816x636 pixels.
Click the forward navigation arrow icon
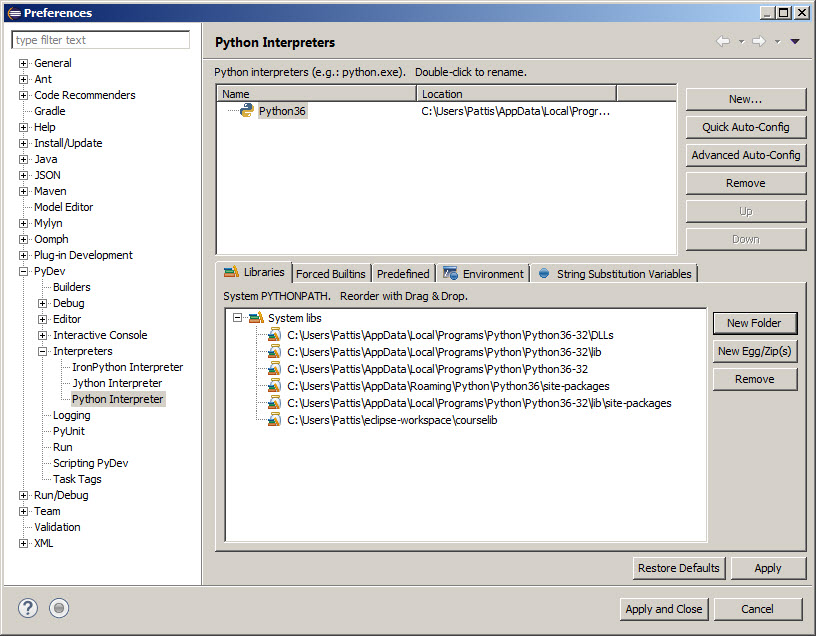coord(759,42)
